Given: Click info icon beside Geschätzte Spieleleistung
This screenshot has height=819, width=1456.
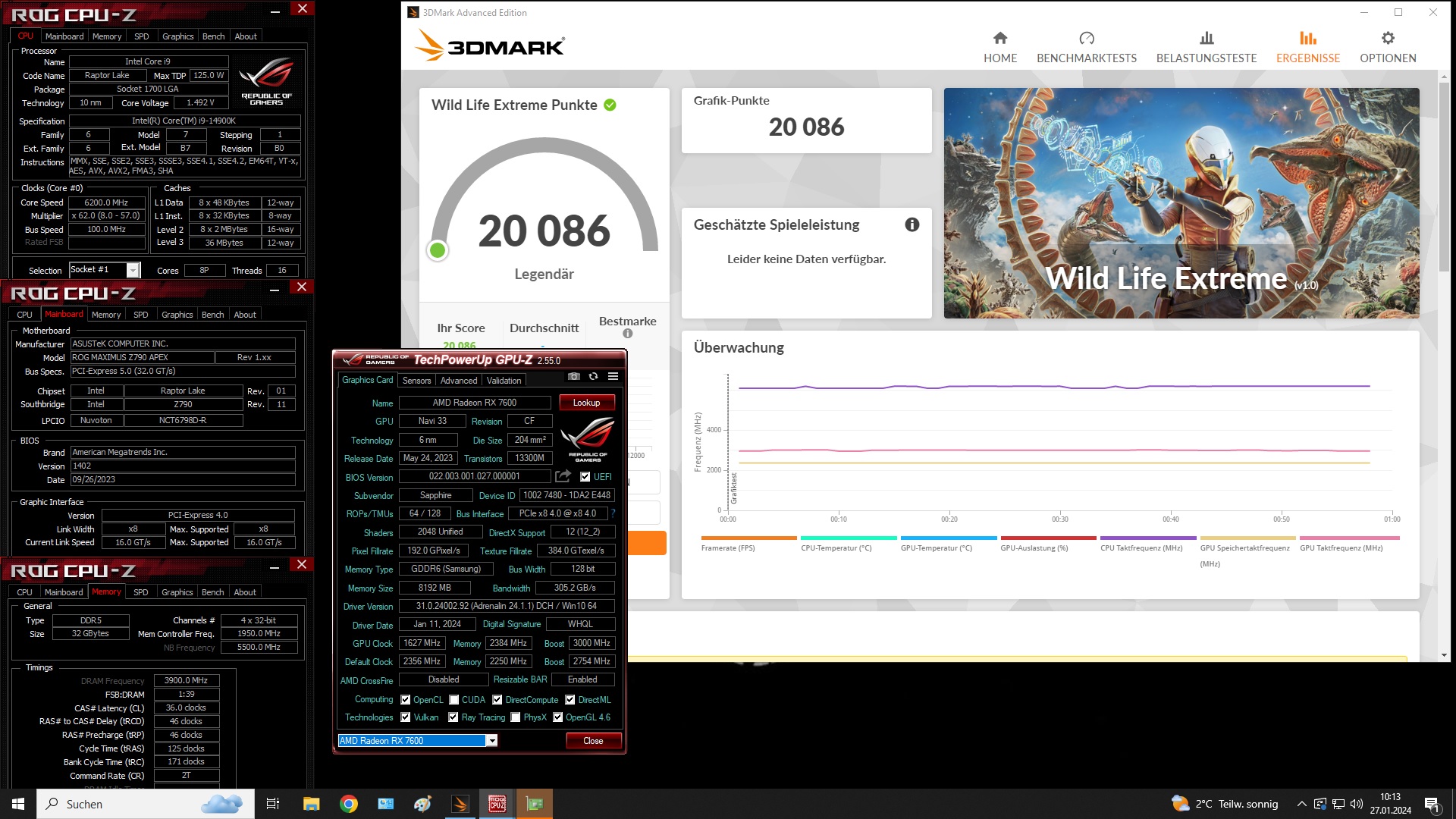Looking at the screenshot, I should coord(912,224).
